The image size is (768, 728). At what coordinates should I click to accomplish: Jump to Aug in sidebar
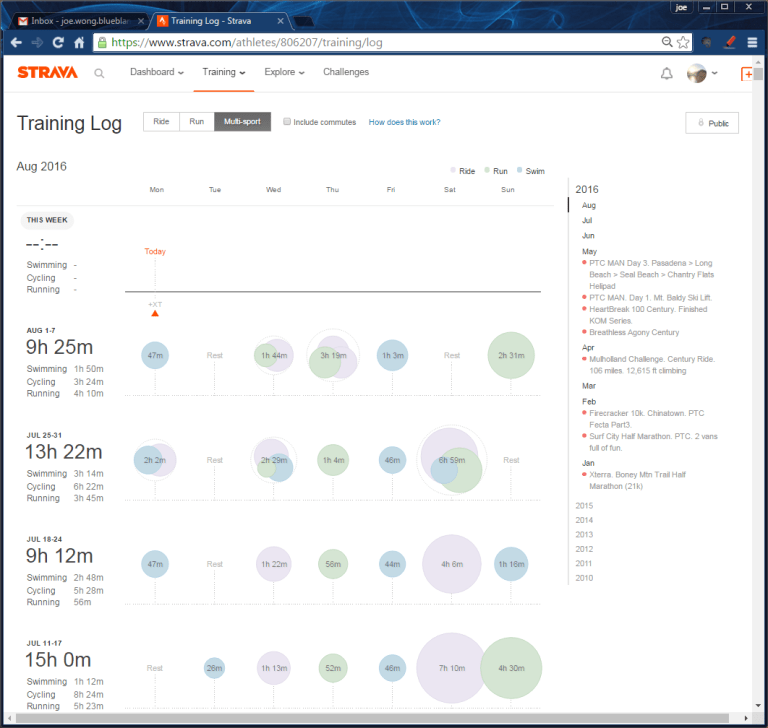coord(589,205)
